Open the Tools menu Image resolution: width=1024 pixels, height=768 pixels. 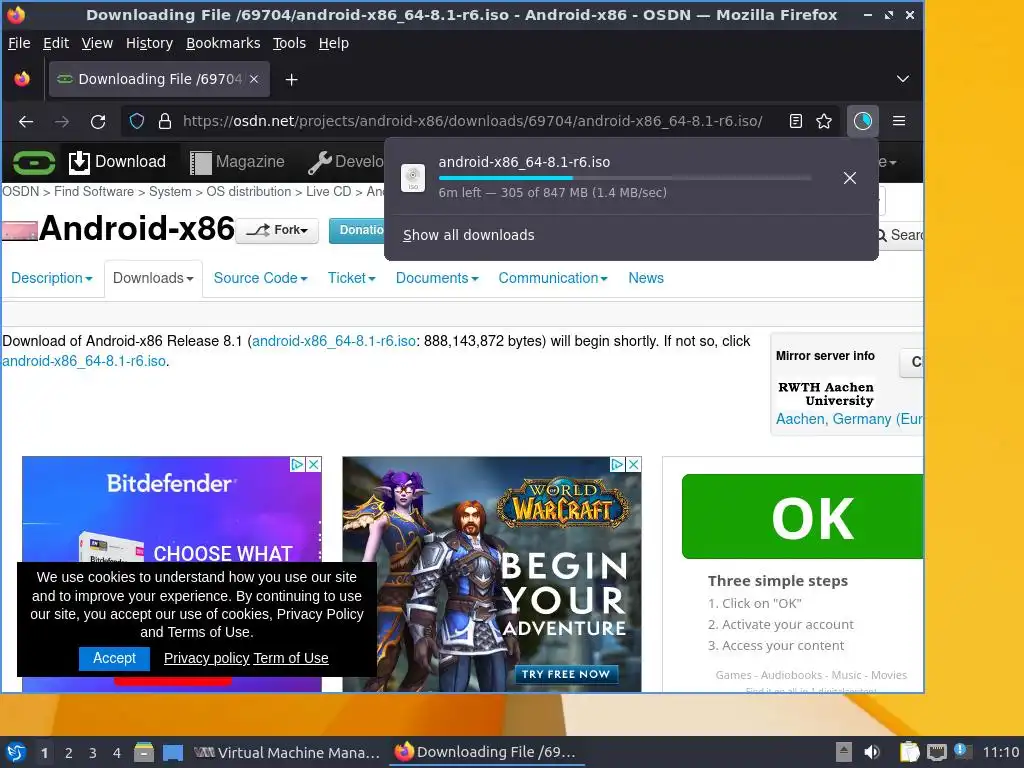289,43
